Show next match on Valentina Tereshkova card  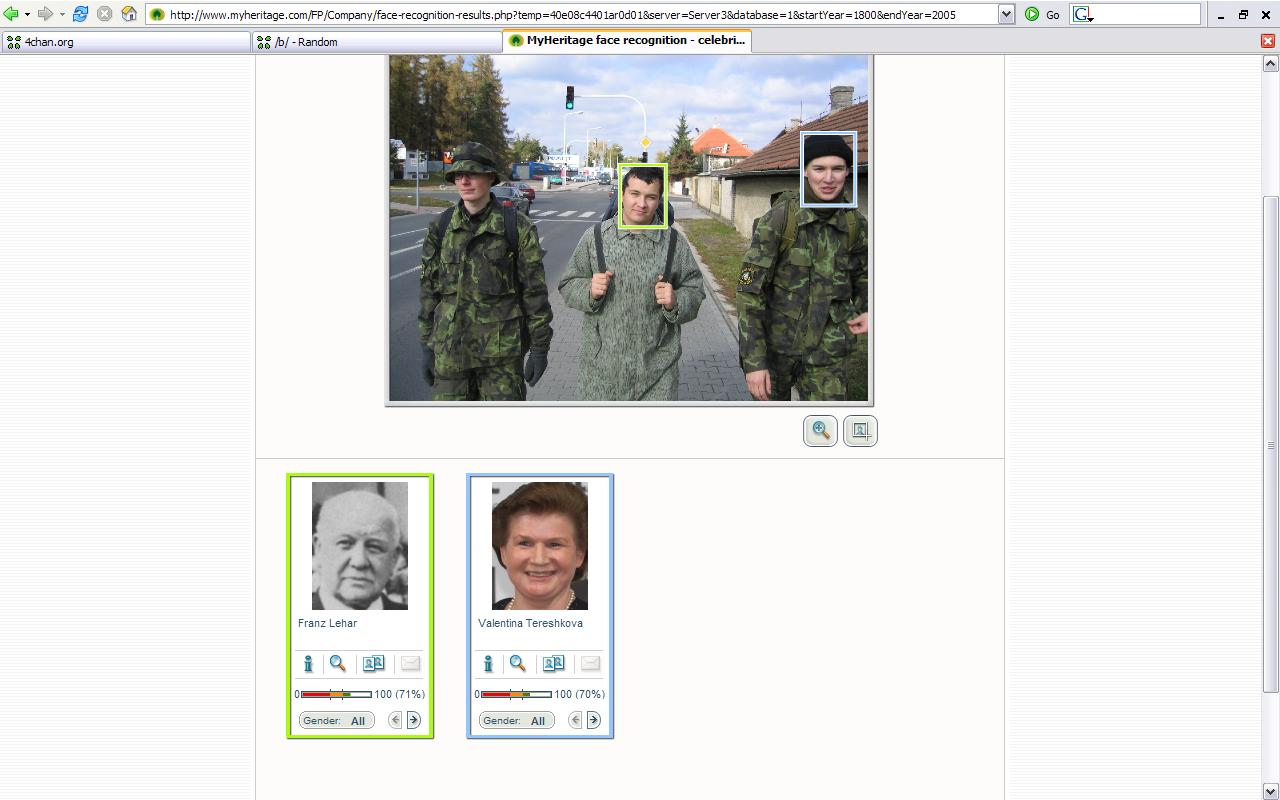coord(593,720)
